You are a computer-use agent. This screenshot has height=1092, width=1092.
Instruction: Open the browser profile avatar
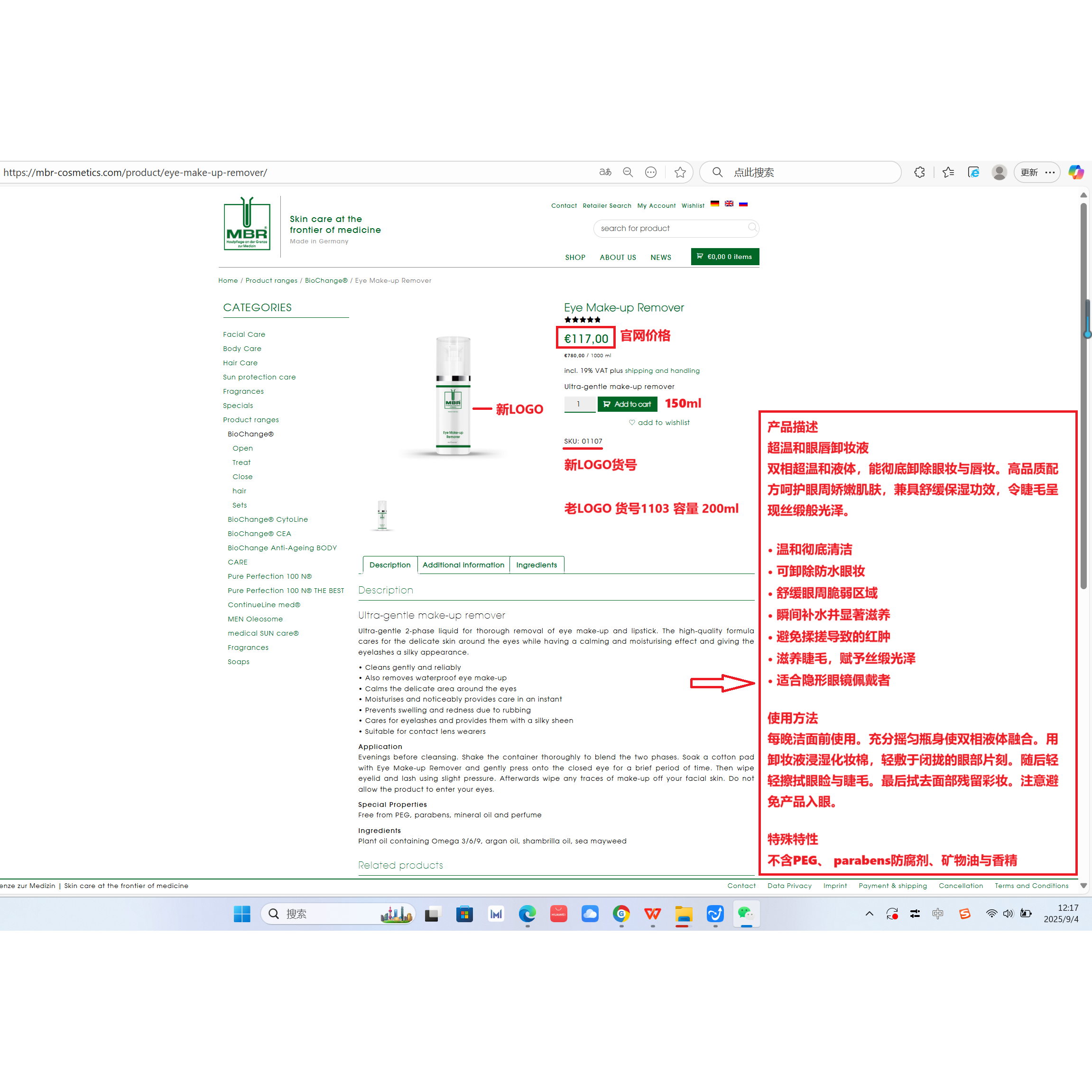(x=999, y=172)
